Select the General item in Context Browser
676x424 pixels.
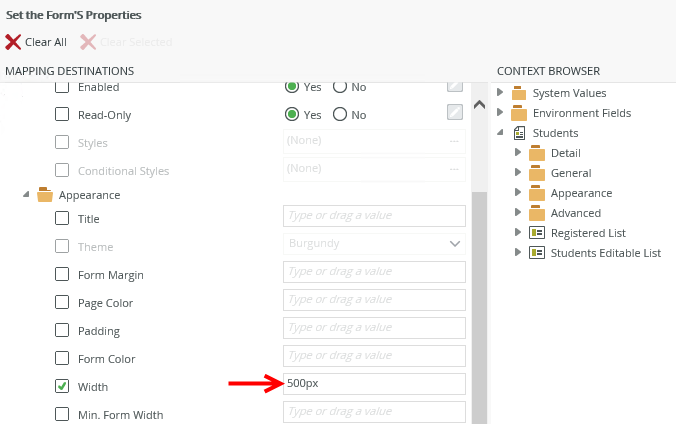point(570,173)
